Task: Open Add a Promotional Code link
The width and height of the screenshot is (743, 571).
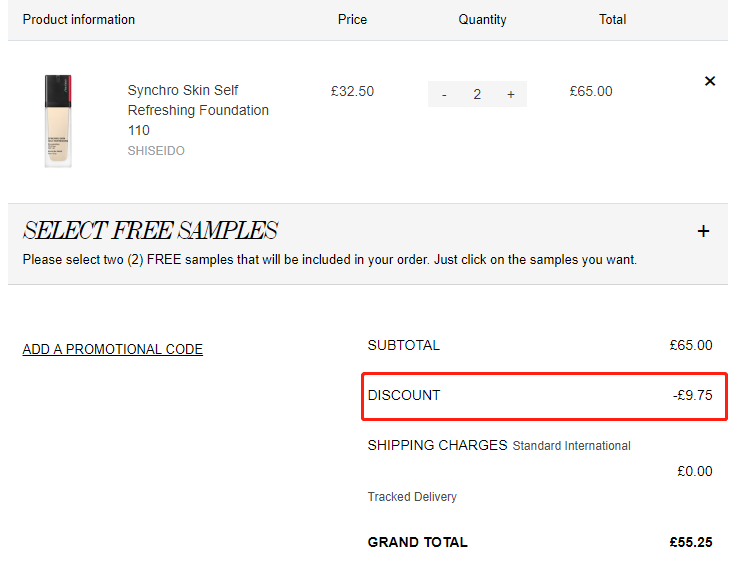Action: pos(113,349)
